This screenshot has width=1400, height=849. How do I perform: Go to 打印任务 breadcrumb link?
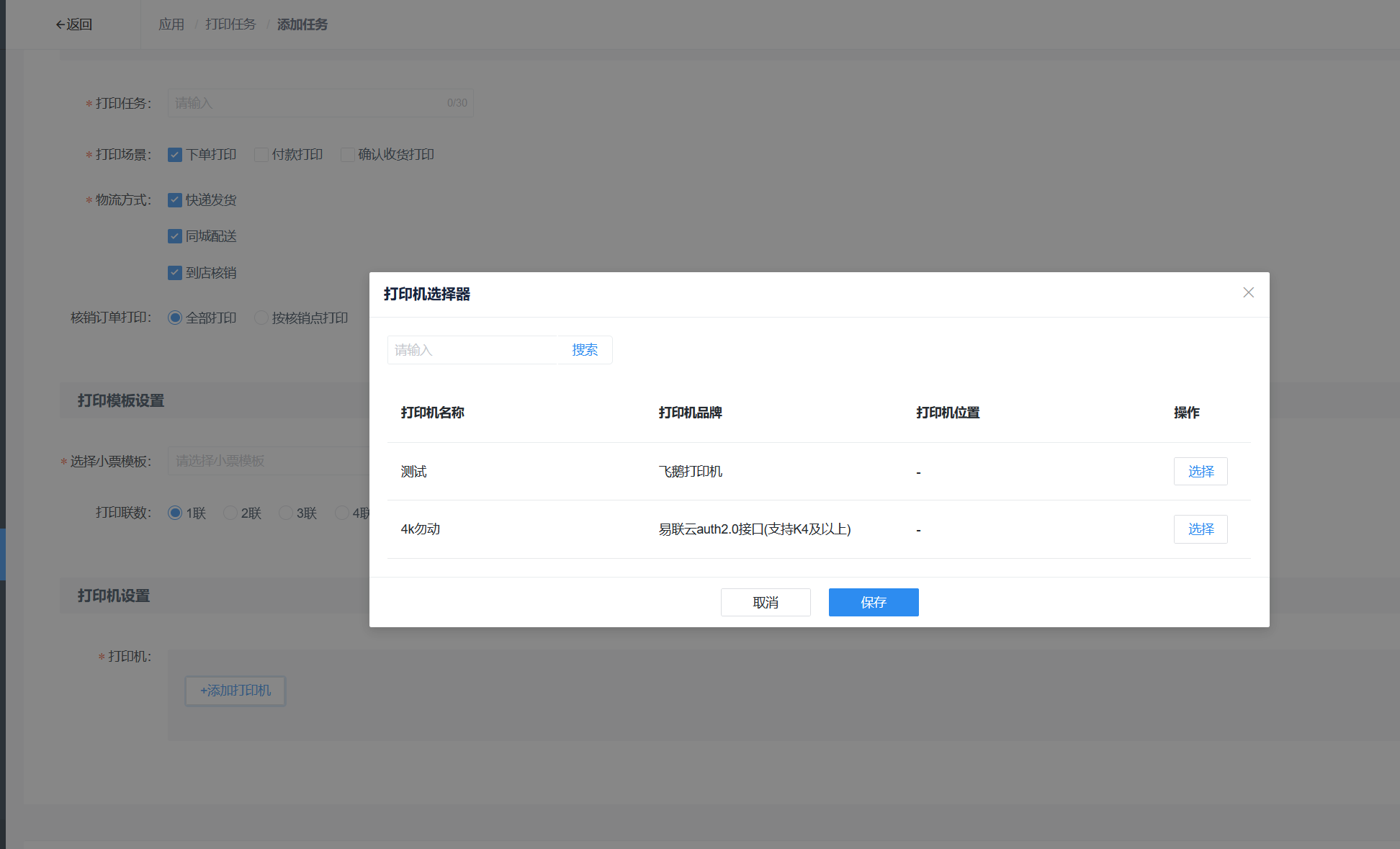click(230, 24)
